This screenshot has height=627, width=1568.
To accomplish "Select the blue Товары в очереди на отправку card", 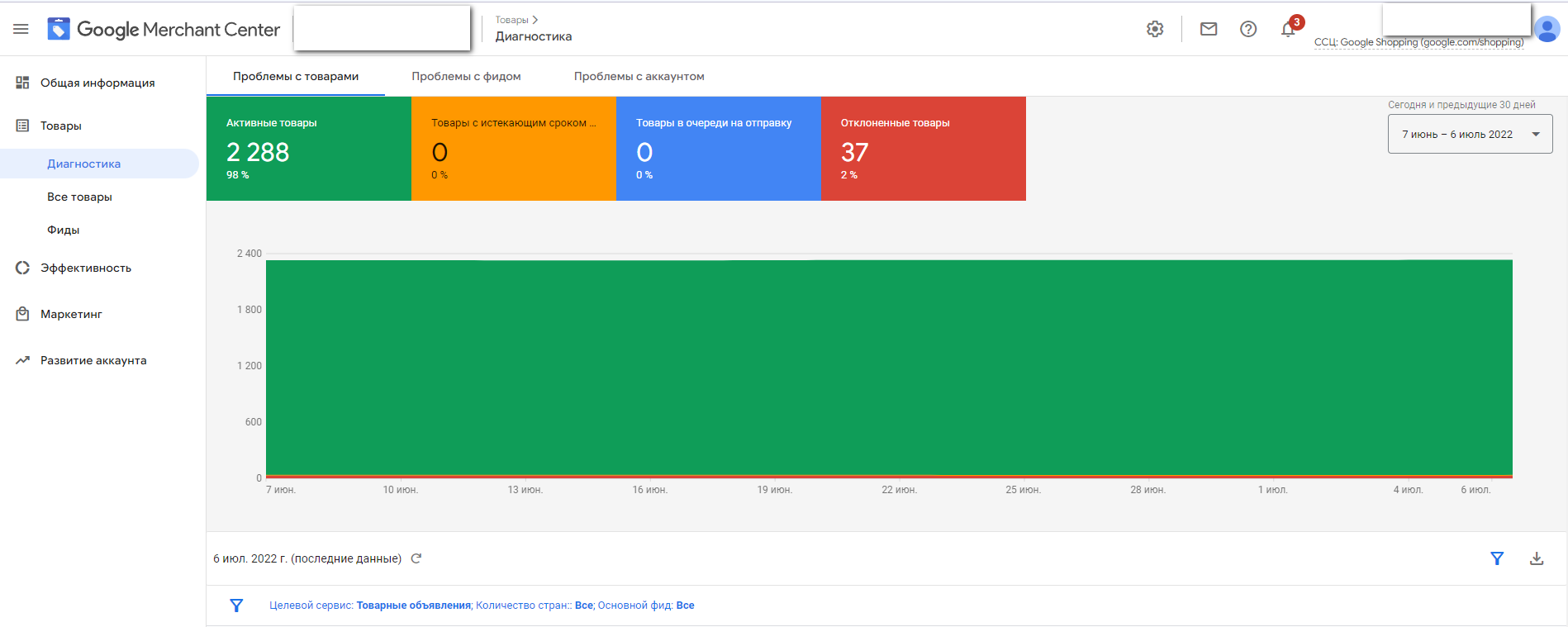I will 719,149.
